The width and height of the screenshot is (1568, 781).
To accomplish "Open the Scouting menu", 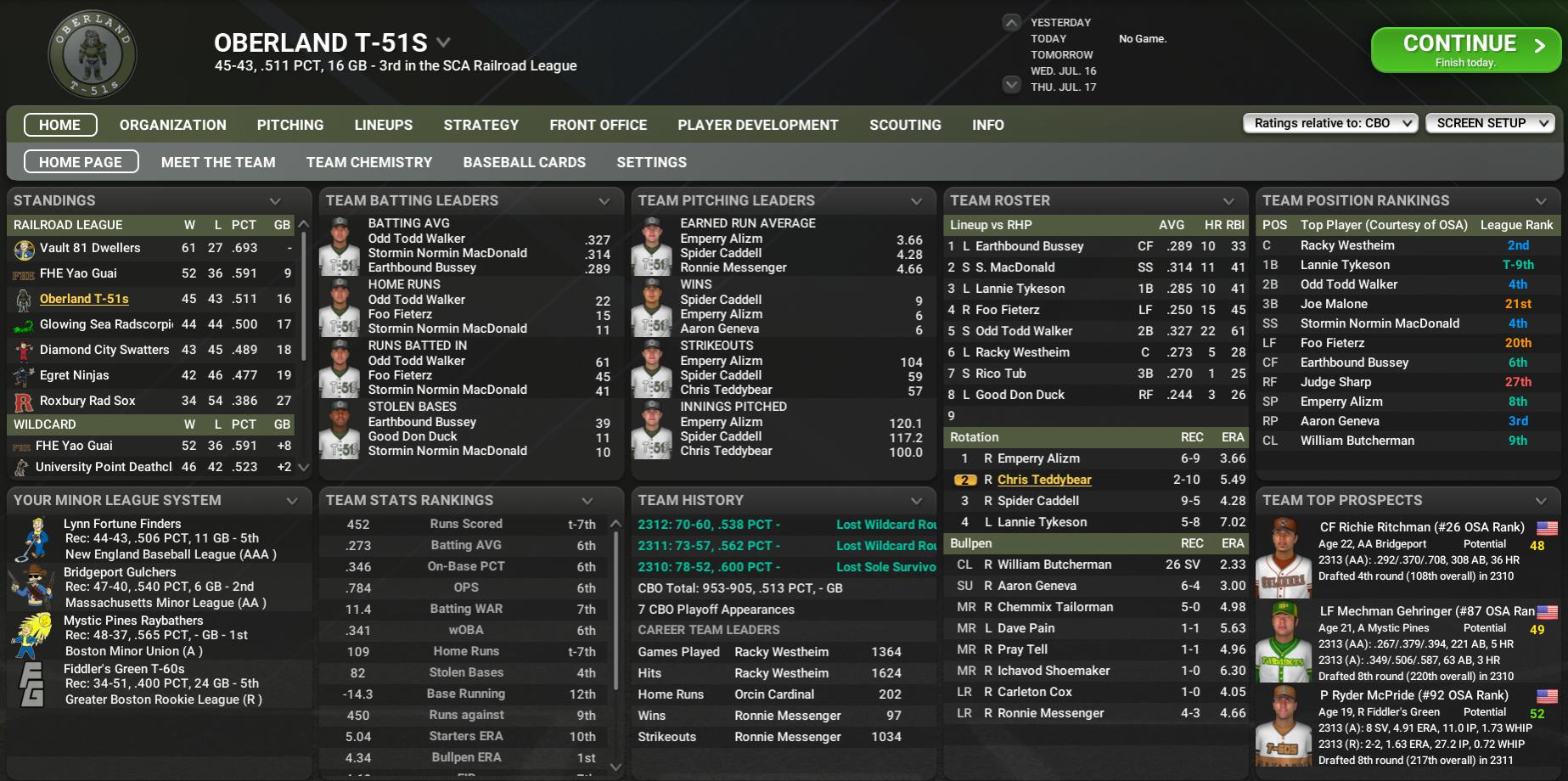I will [905, 125].
